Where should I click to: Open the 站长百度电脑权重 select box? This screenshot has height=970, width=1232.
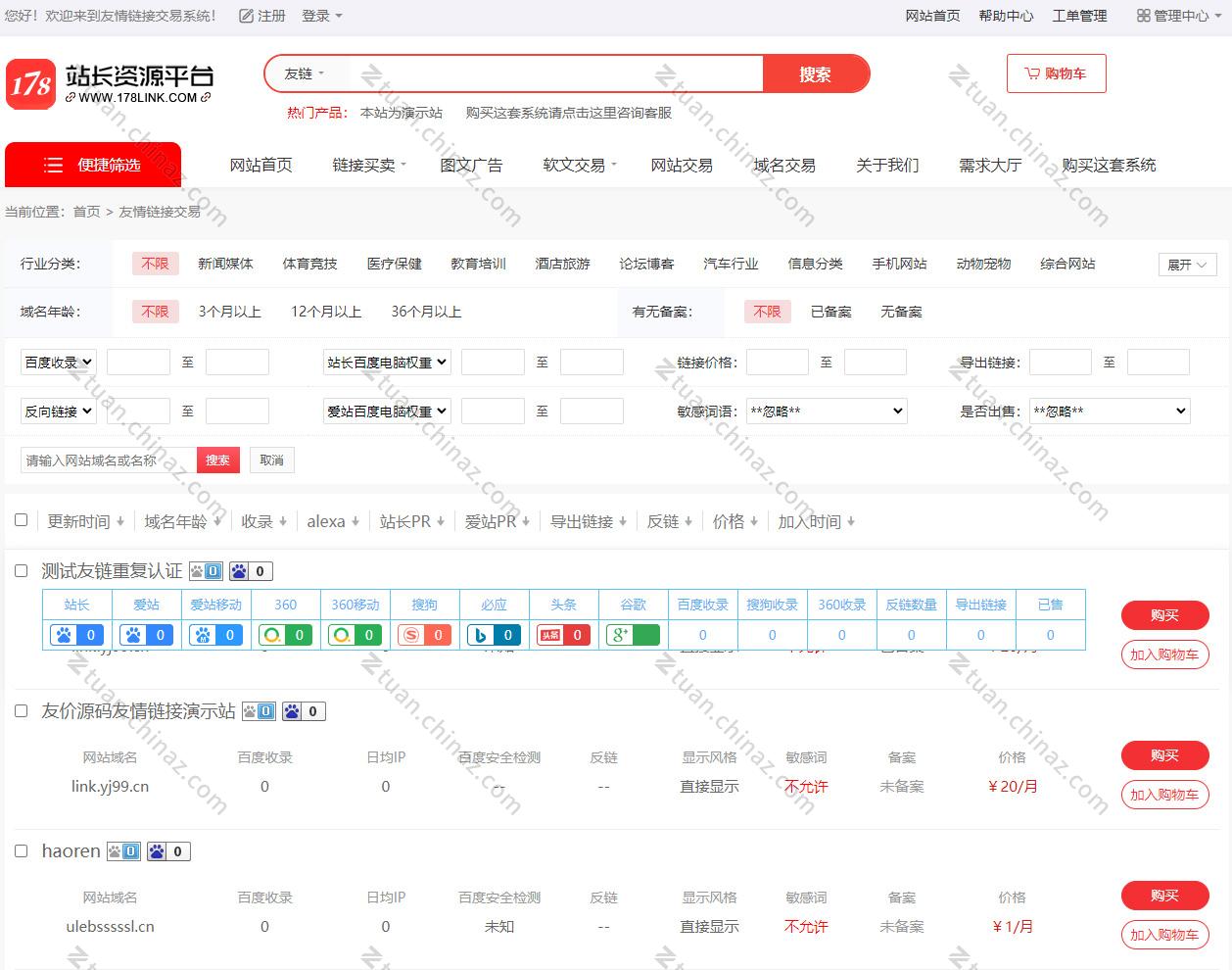(x=387, y=363)
